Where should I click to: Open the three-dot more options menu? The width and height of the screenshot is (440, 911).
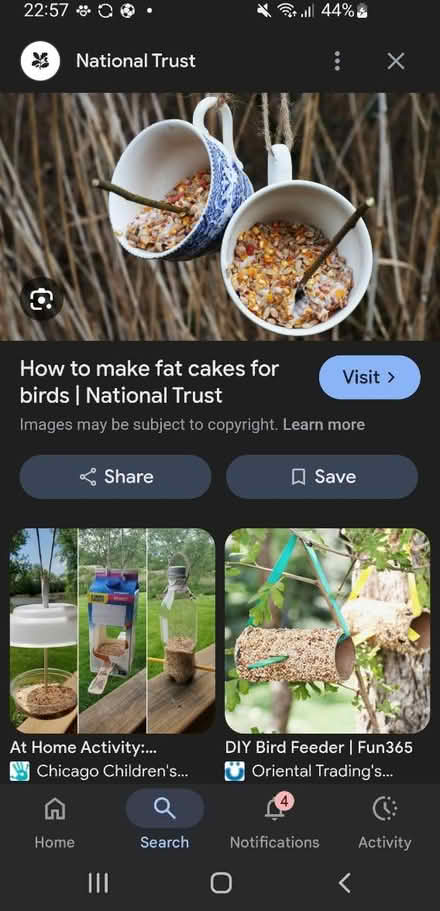point(337,61)
